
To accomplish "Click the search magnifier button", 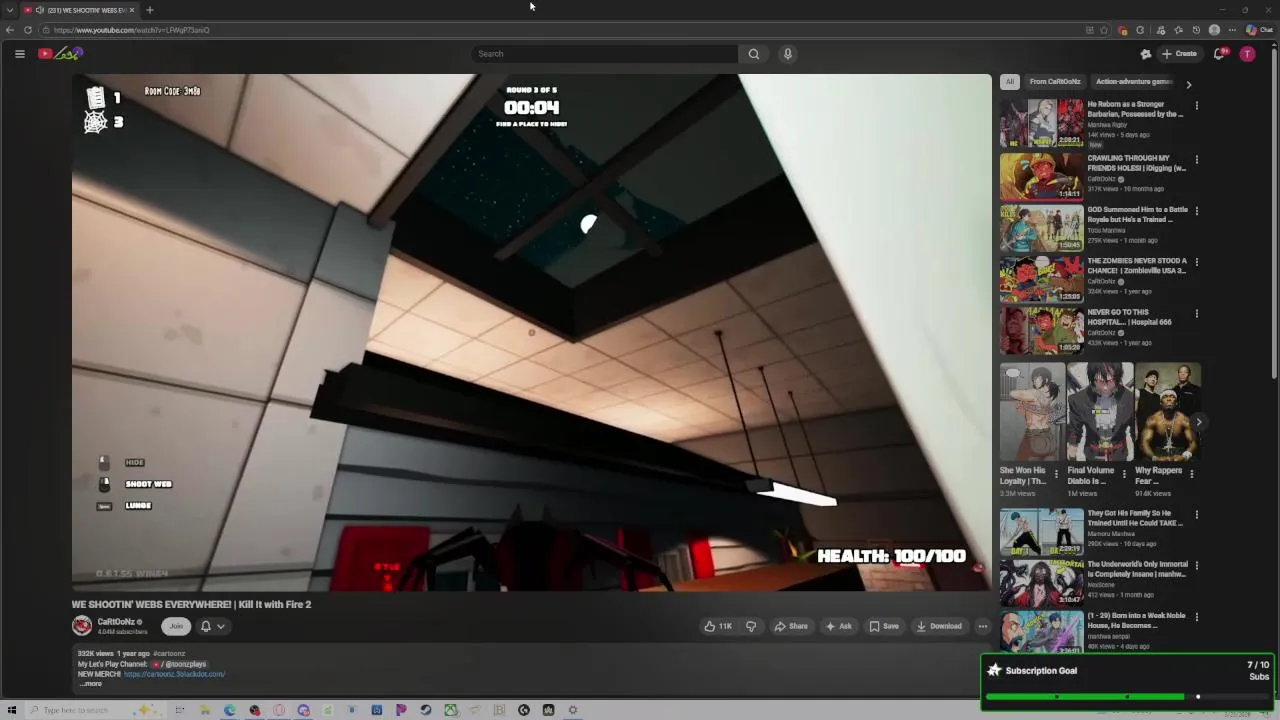I will (x=754, y=54).
